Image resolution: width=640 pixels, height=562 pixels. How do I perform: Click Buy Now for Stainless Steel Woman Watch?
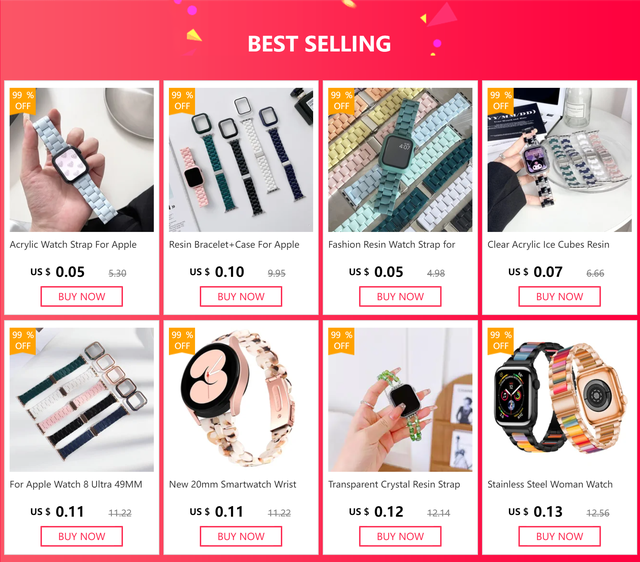click(x=560, y=536)
